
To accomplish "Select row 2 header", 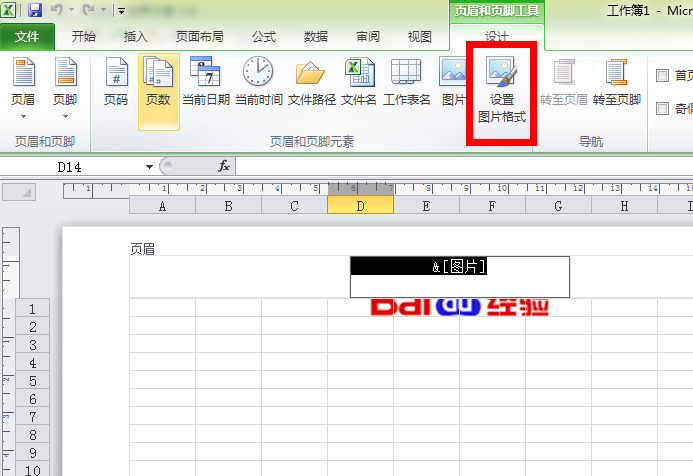I will click(x=32, y=326).
